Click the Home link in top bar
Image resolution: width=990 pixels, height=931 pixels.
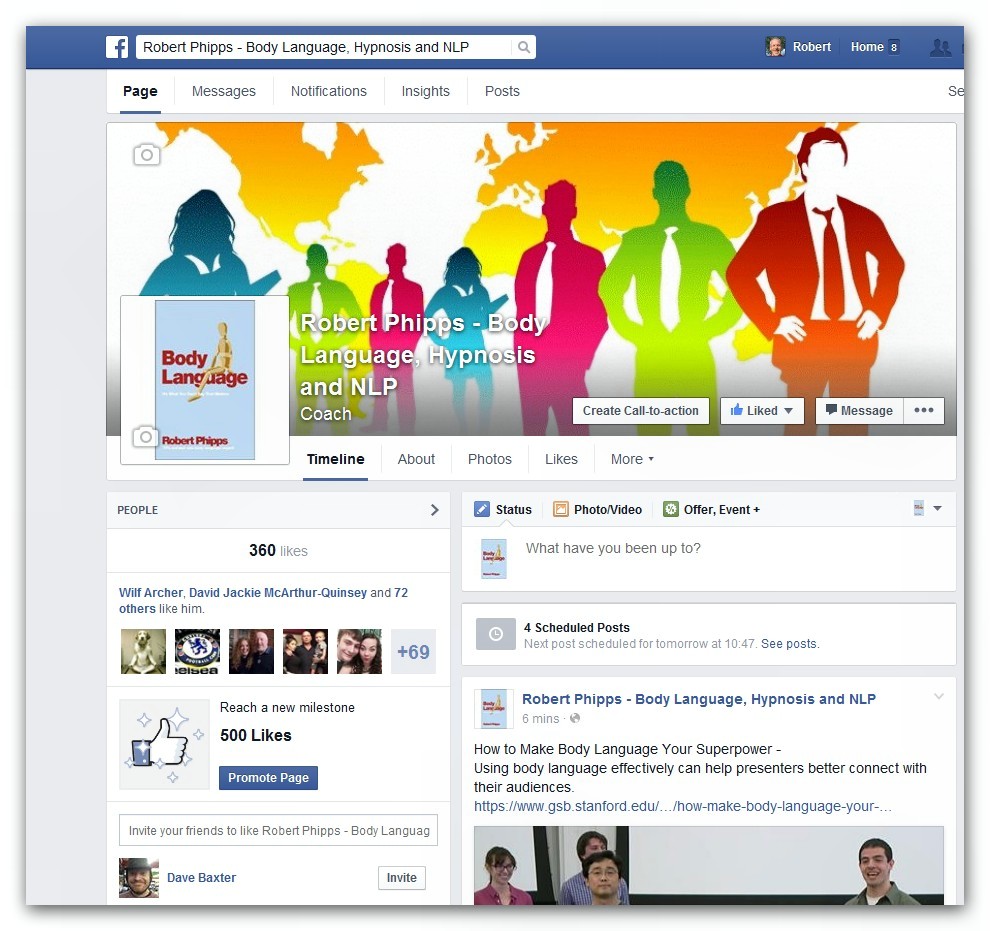867,47
